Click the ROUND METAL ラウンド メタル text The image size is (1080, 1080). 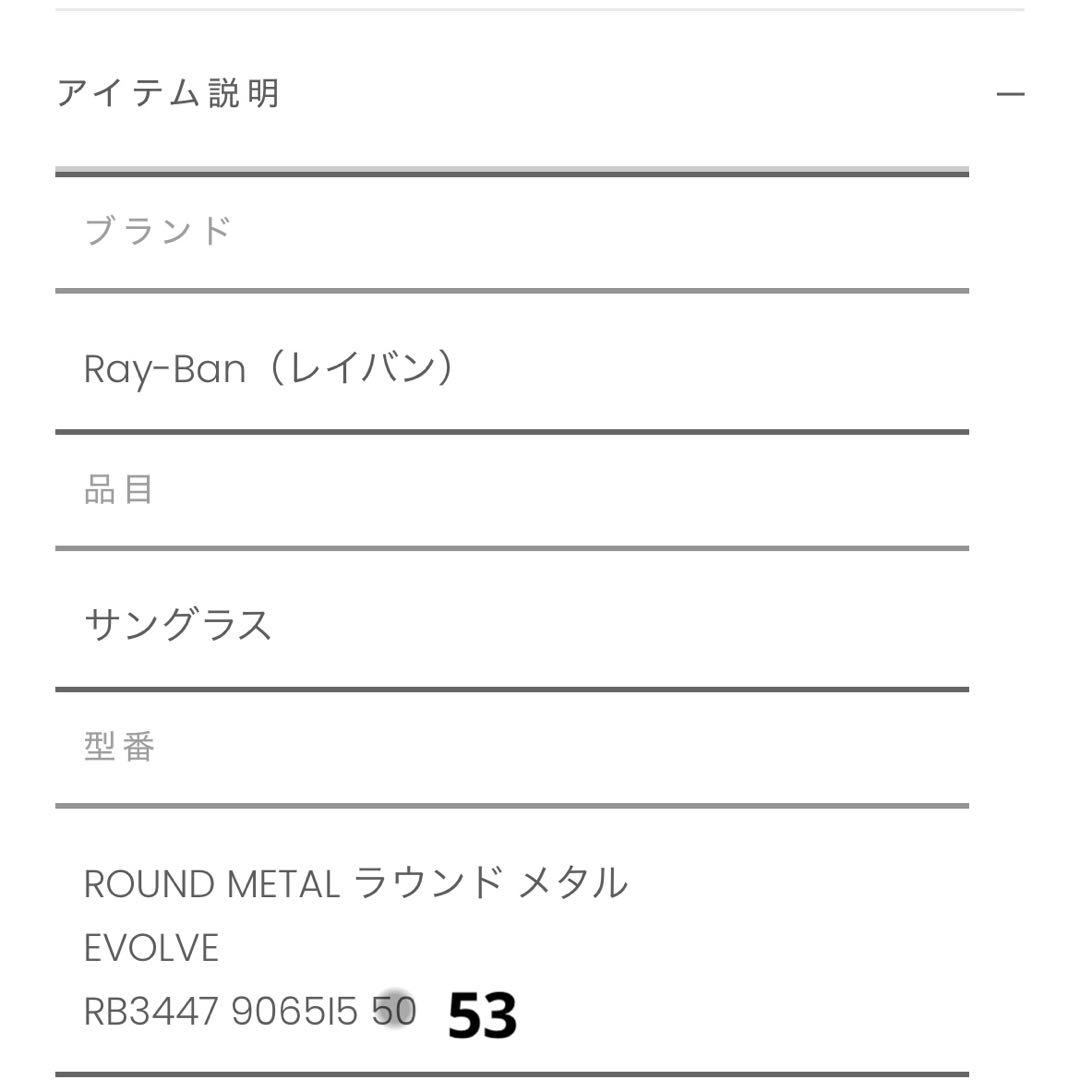355,881
